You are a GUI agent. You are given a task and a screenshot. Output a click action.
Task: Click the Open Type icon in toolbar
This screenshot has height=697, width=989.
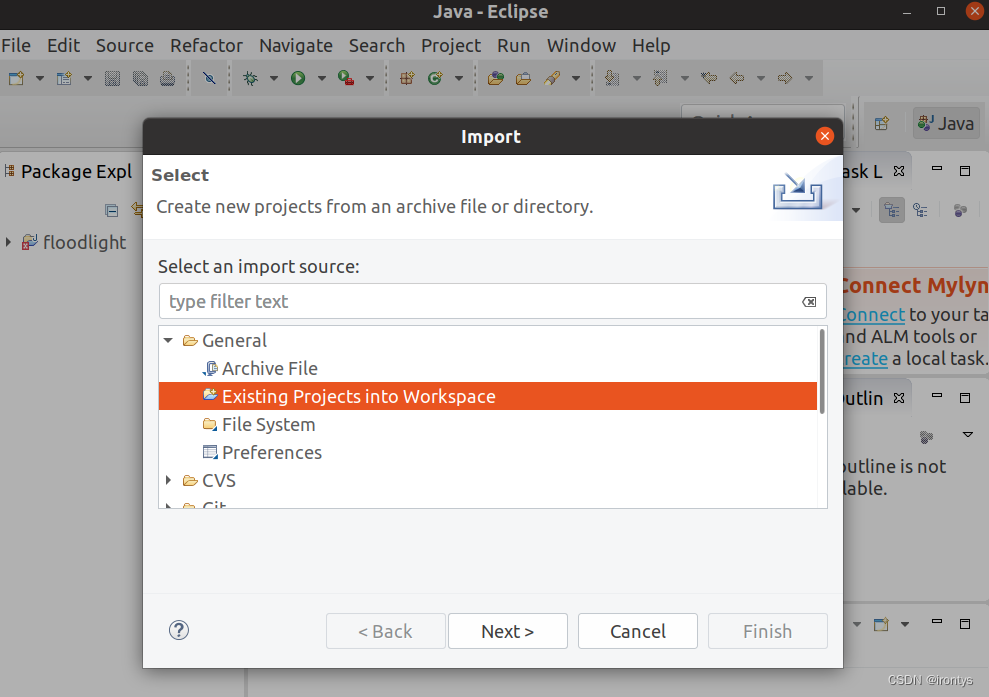tap(496, 78)
